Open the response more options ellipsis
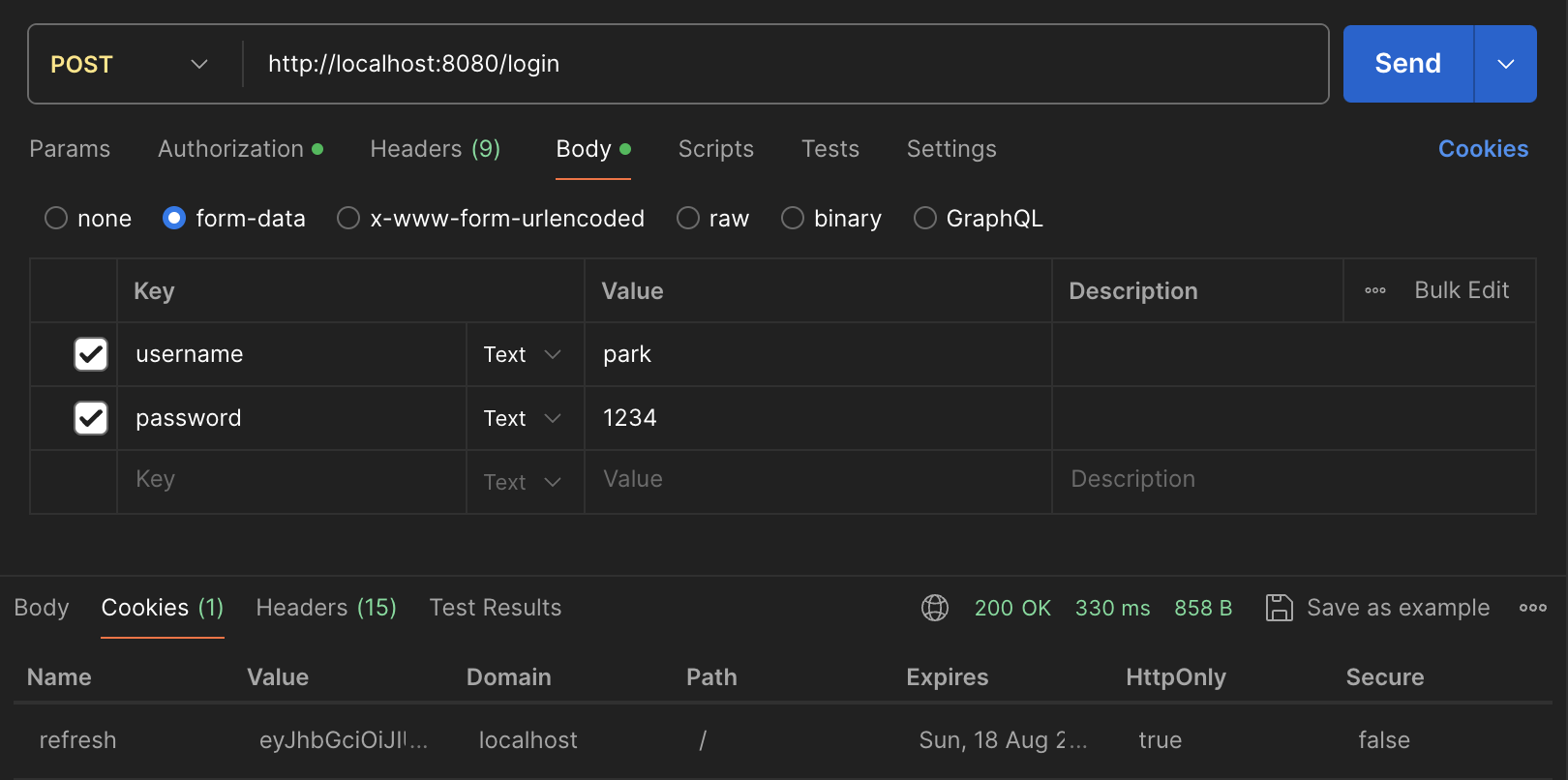This screenshot has width=1568, height=780. click(x=1532, y=608)
